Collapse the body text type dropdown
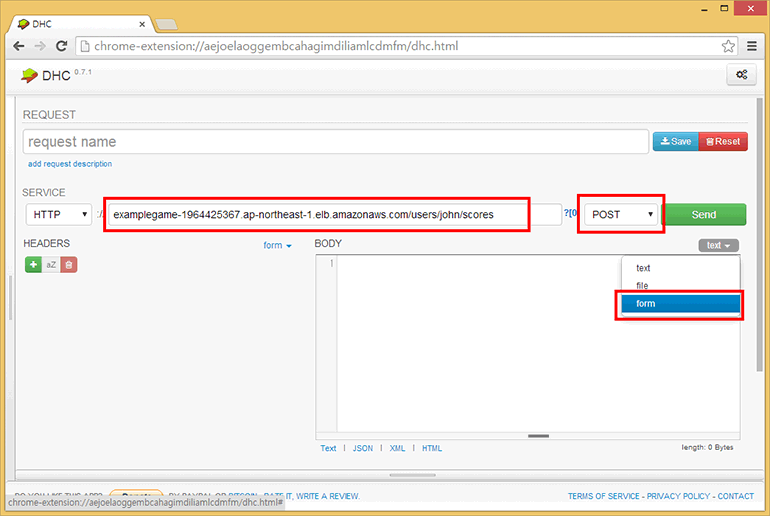The width and height of the screenshot is (770, 516). (719, 245)
